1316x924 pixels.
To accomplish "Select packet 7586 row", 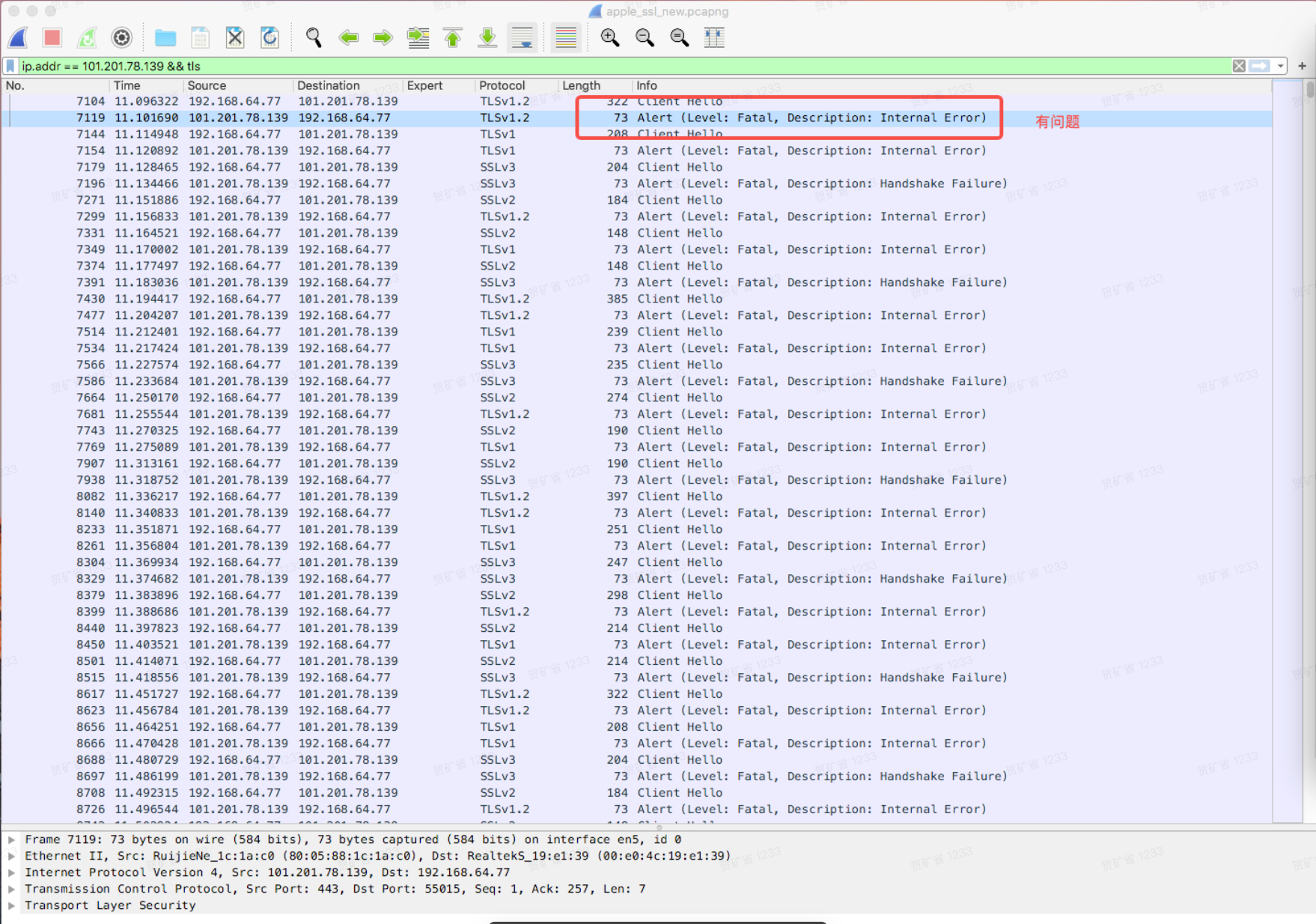I will pos(636,381).
